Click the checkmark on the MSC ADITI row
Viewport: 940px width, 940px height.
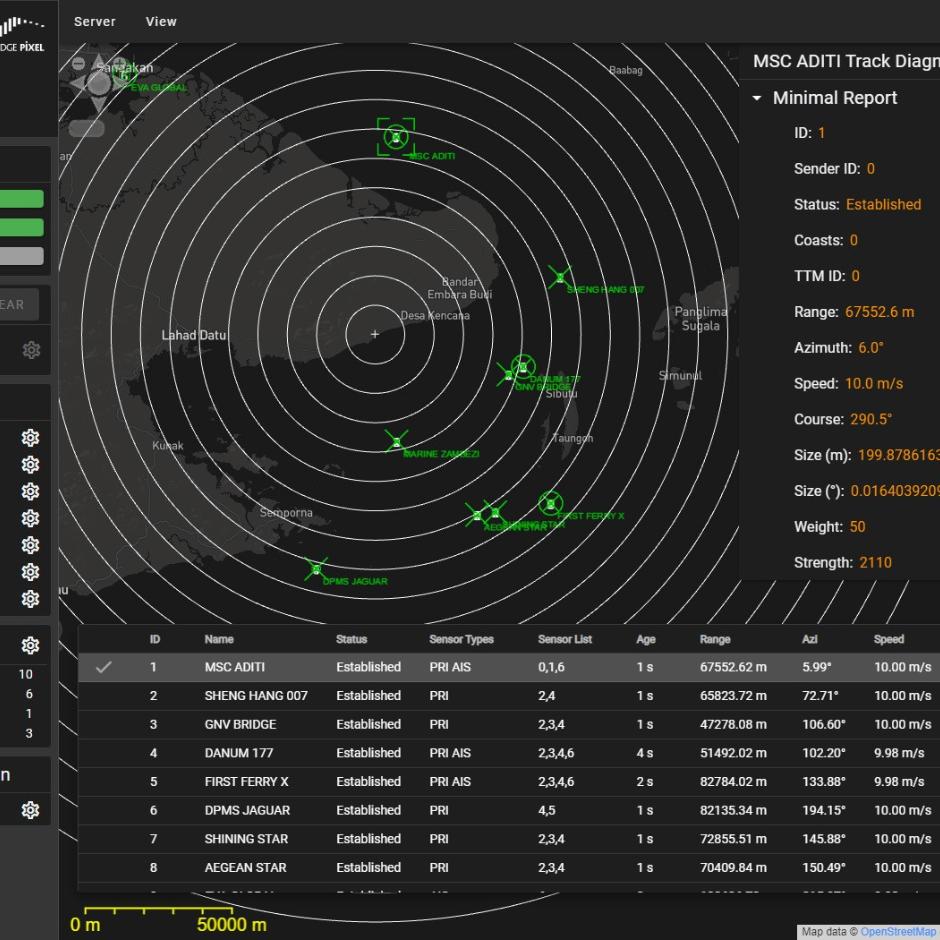coord(104,667)
